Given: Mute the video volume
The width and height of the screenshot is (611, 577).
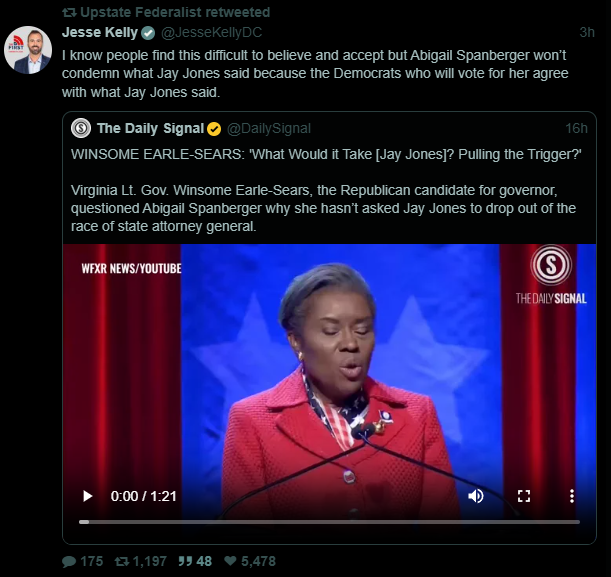Looking at the screenshot, I should pos(475,496).
